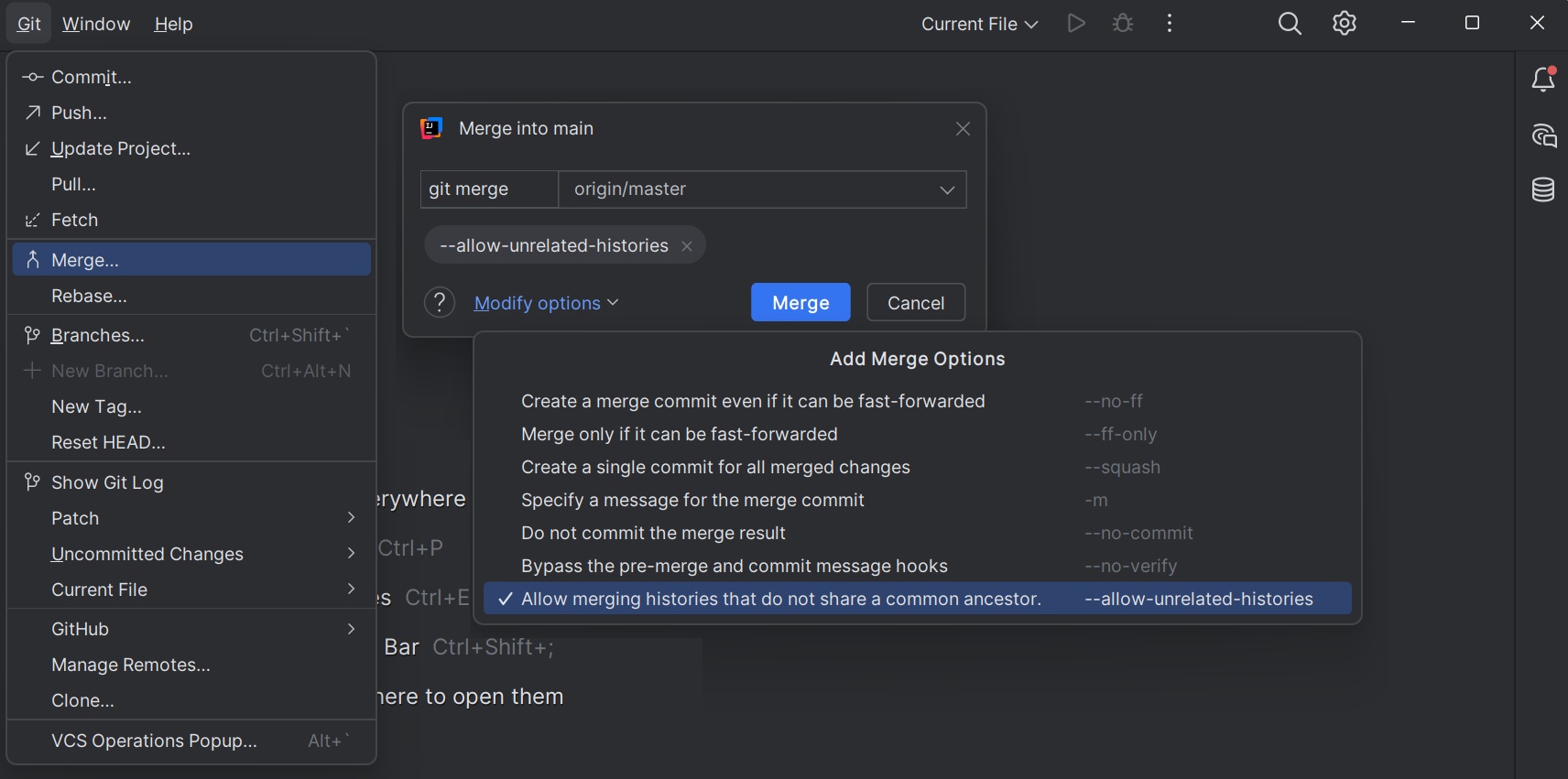Maximize the IDE window
Viewport: 1568px width, 779px height.
pos(1473,23)
